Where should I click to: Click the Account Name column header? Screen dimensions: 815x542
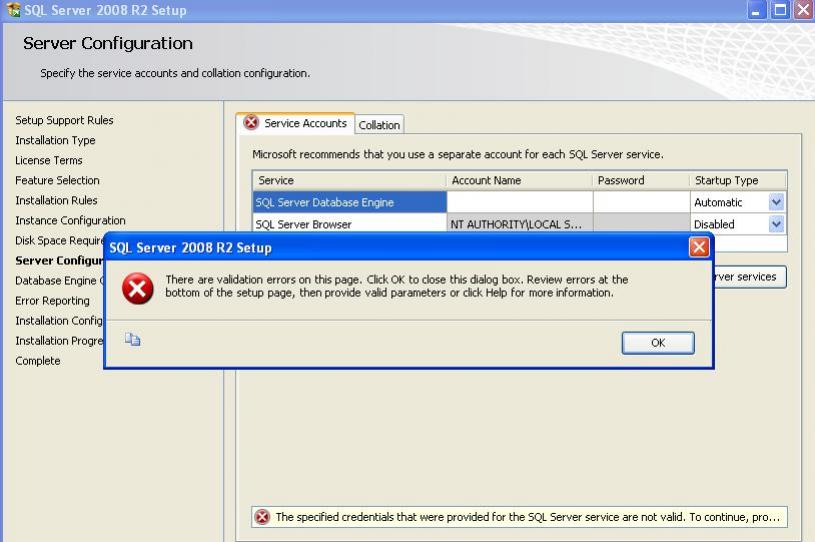[519, 180]
